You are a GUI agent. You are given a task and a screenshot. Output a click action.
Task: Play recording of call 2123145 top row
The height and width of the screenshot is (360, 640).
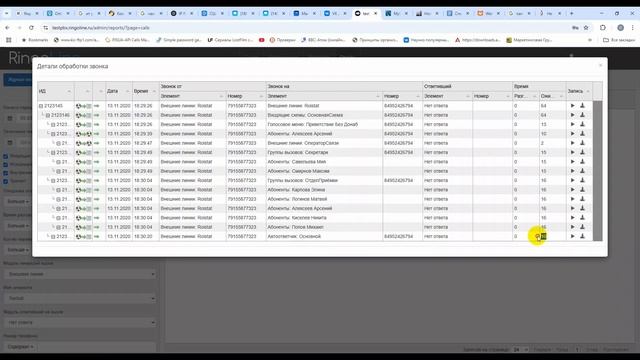[x=572, y=106]
